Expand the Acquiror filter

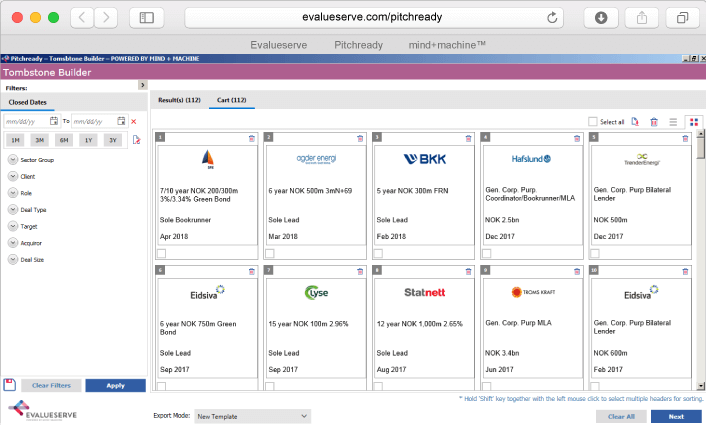coord(13,243)
